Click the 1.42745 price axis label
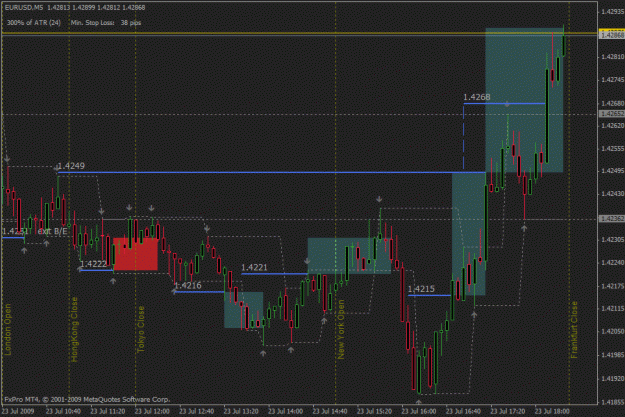The width and height of the screenshot is (625, 417). 613,80
